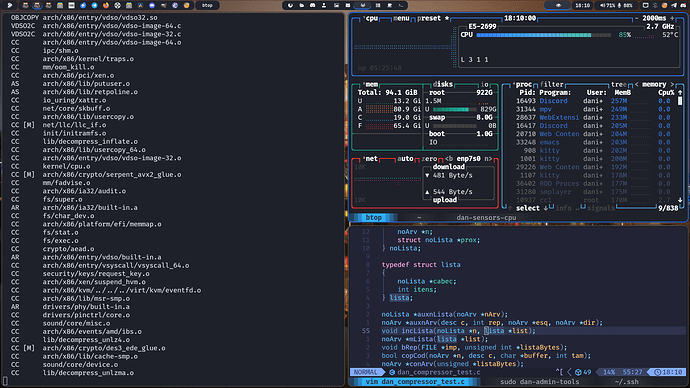This screenshot has height=388, width=690.
Task: Click the filter field in proc panel
Action: [x=552, y=84]
